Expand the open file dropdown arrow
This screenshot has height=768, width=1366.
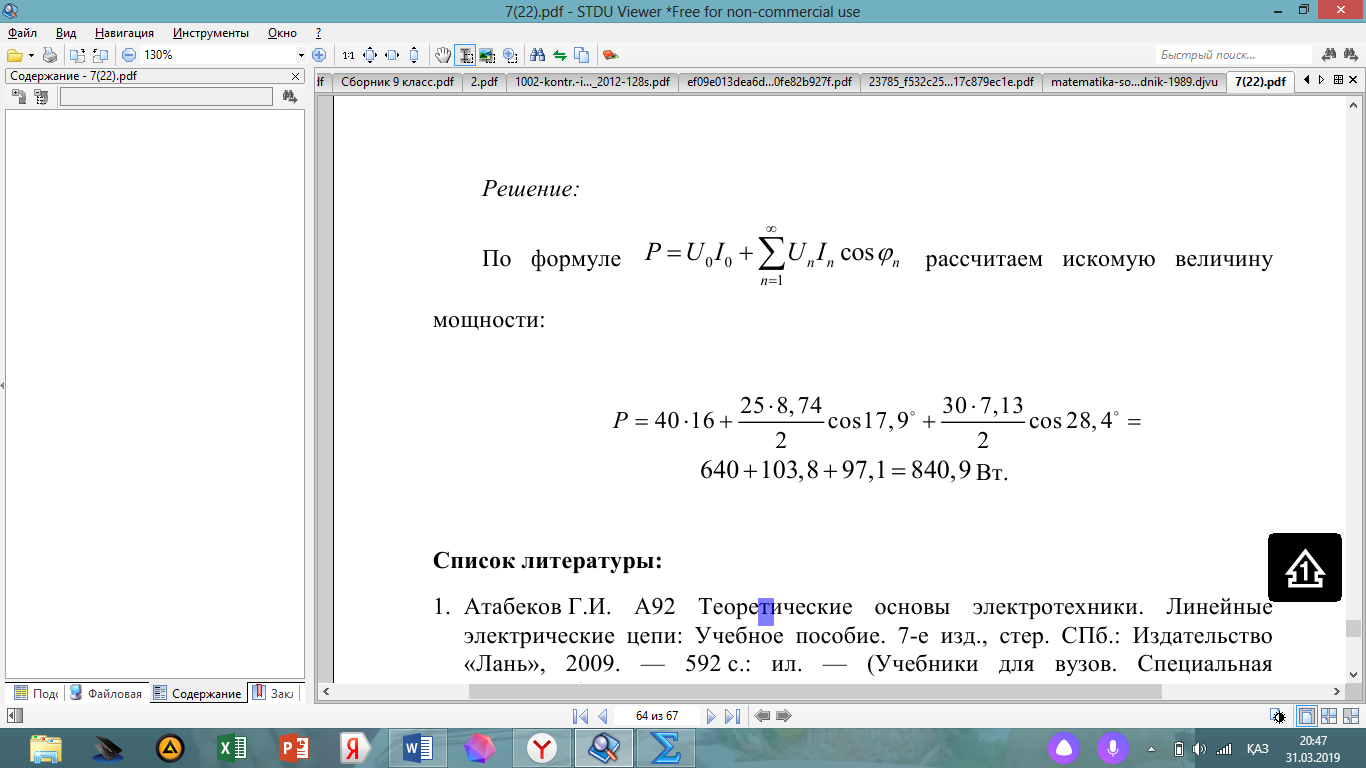pos(31,55)
